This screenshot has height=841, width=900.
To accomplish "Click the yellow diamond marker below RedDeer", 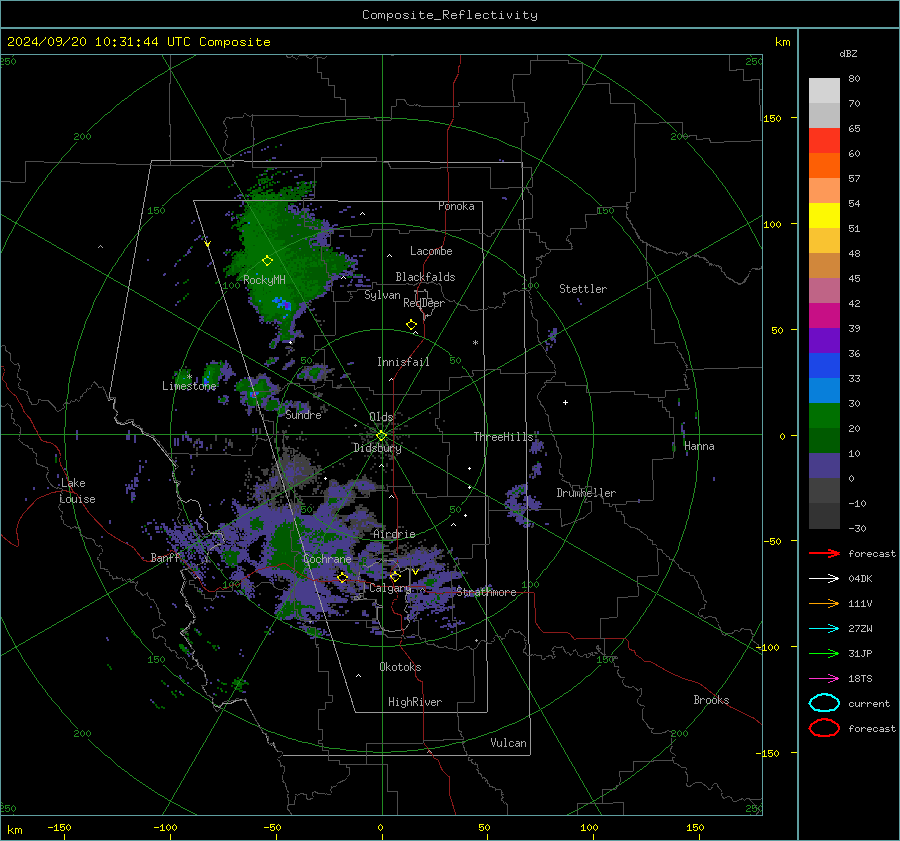I will [412, 325].
